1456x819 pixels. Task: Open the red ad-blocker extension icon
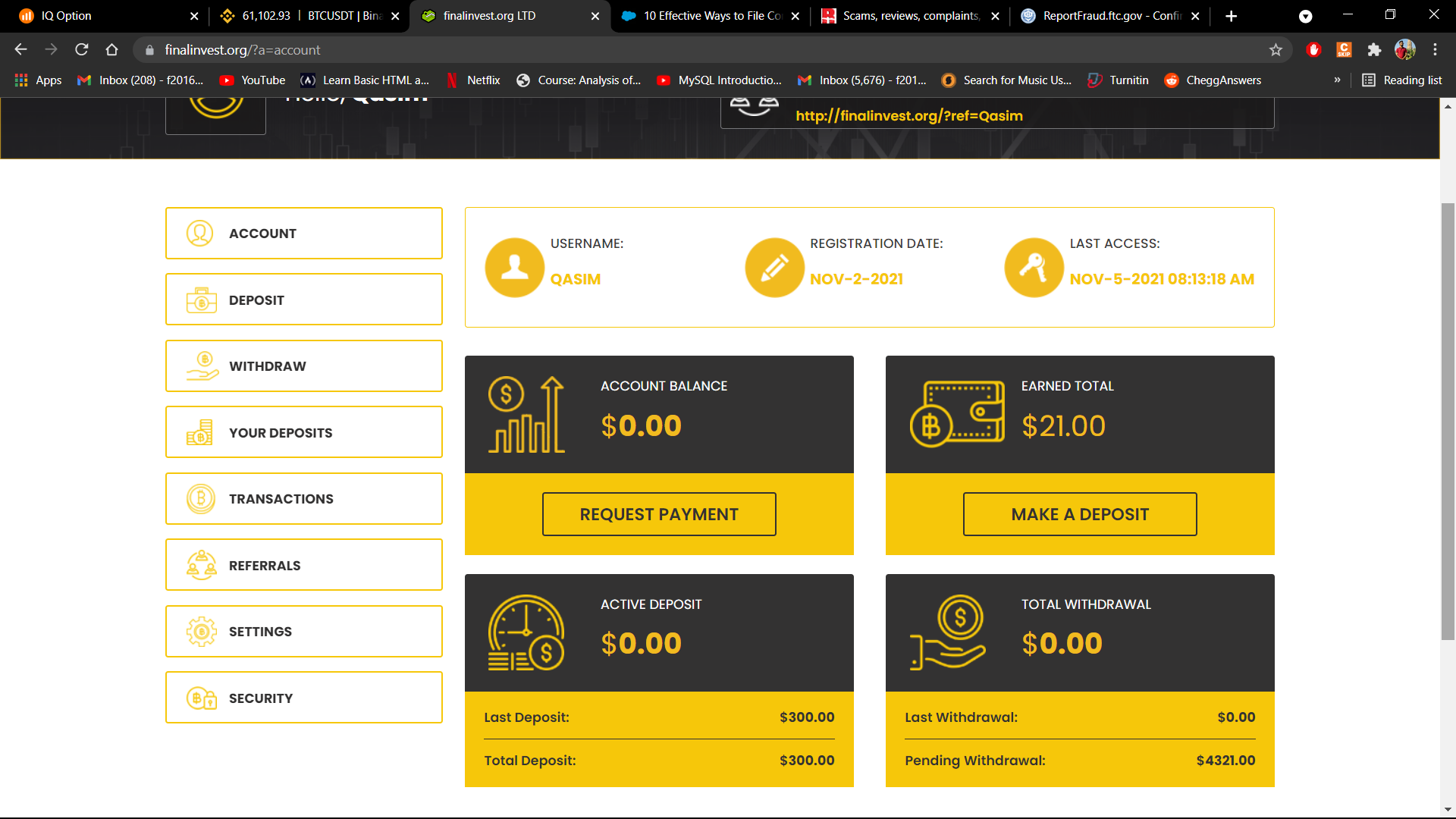(1313, 49)
